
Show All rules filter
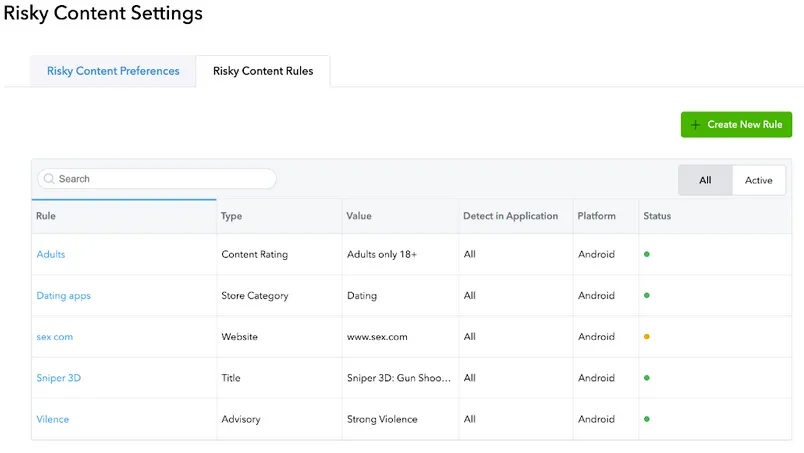click(705, 180)
